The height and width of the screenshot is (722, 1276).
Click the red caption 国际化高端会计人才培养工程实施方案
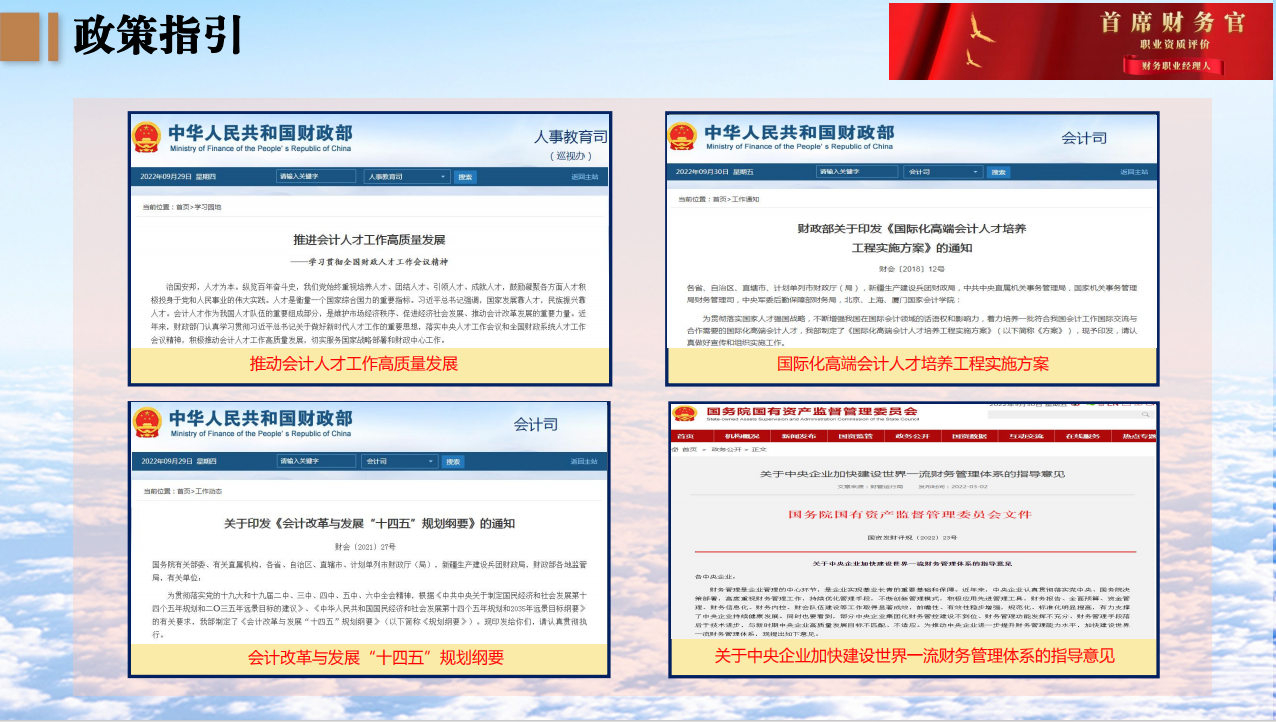pos(913,364)
